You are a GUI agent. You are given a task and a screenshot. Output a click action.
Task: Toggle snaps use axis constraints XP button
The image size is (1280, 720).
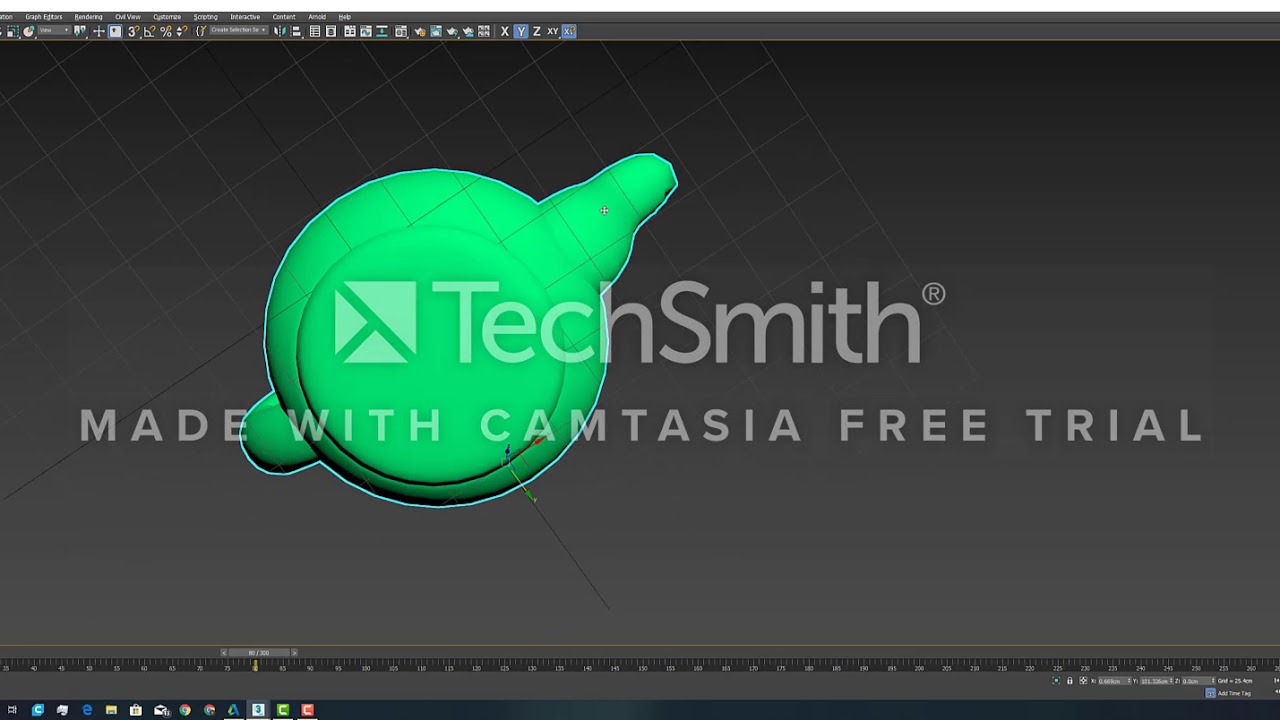pos(569,32)
